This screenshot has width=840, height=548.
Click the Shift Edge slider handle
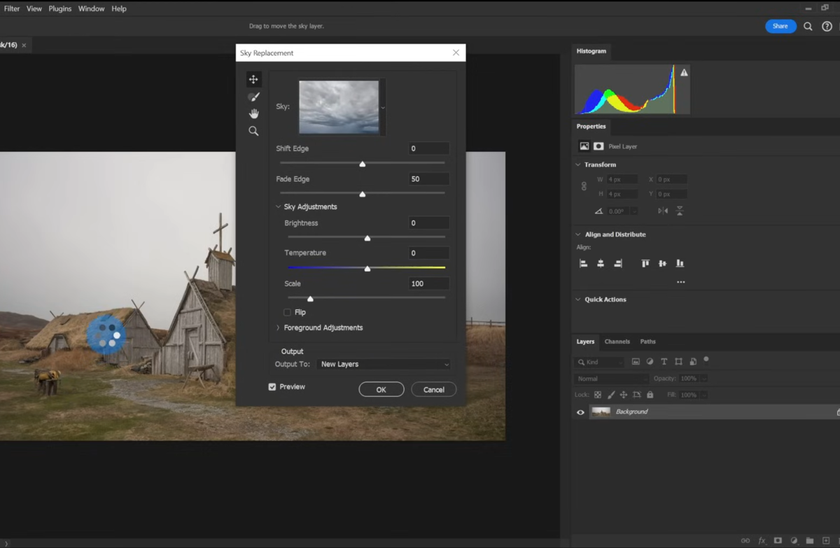[x=363, y=164]
